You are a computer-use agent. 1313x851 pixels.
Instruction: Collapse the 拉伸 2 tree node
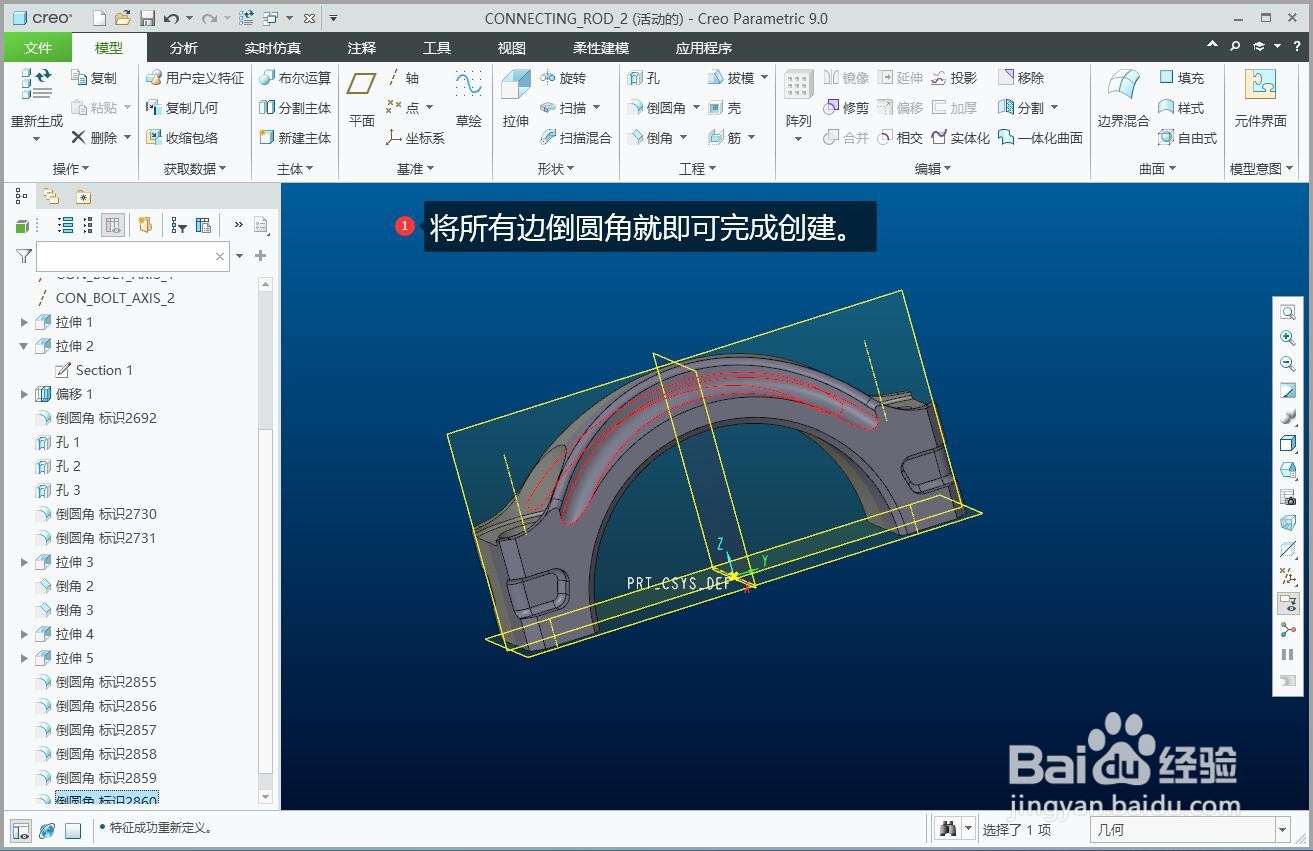24,346
